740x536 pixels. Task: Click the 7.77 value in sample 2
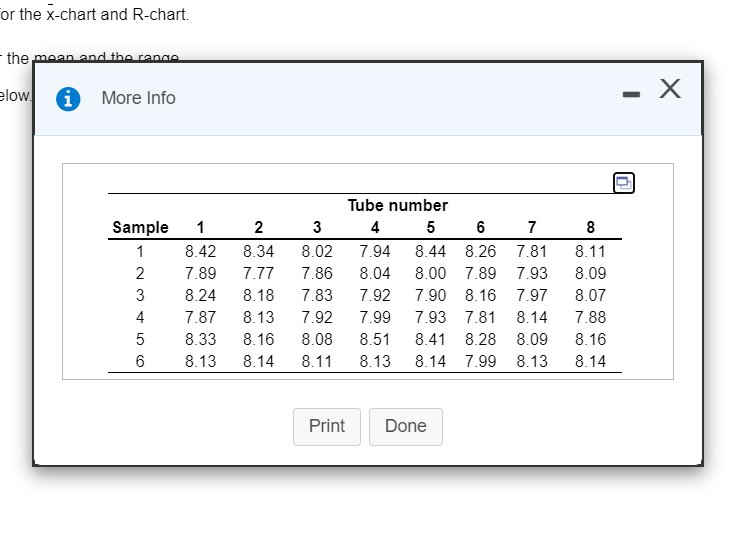pyautogui.click(x=259, y=273)
